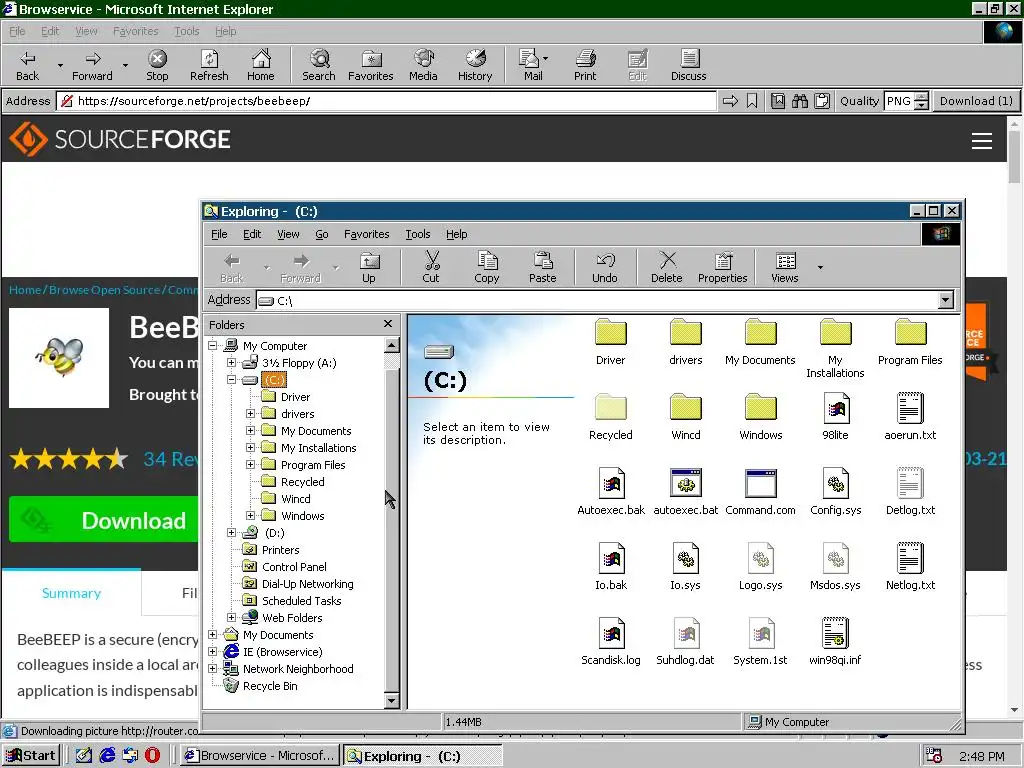Expand drivers folder in tree
The height and width of the screenshot is (768, 1024).
click(250, 413)
